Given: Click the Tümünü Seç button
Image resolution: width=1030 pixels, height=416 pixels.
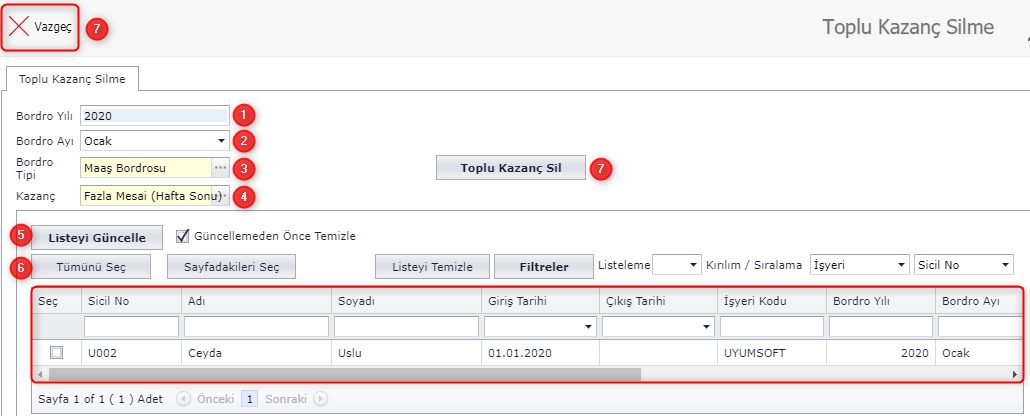Looking at the screenshot, I should pos(91,266).
